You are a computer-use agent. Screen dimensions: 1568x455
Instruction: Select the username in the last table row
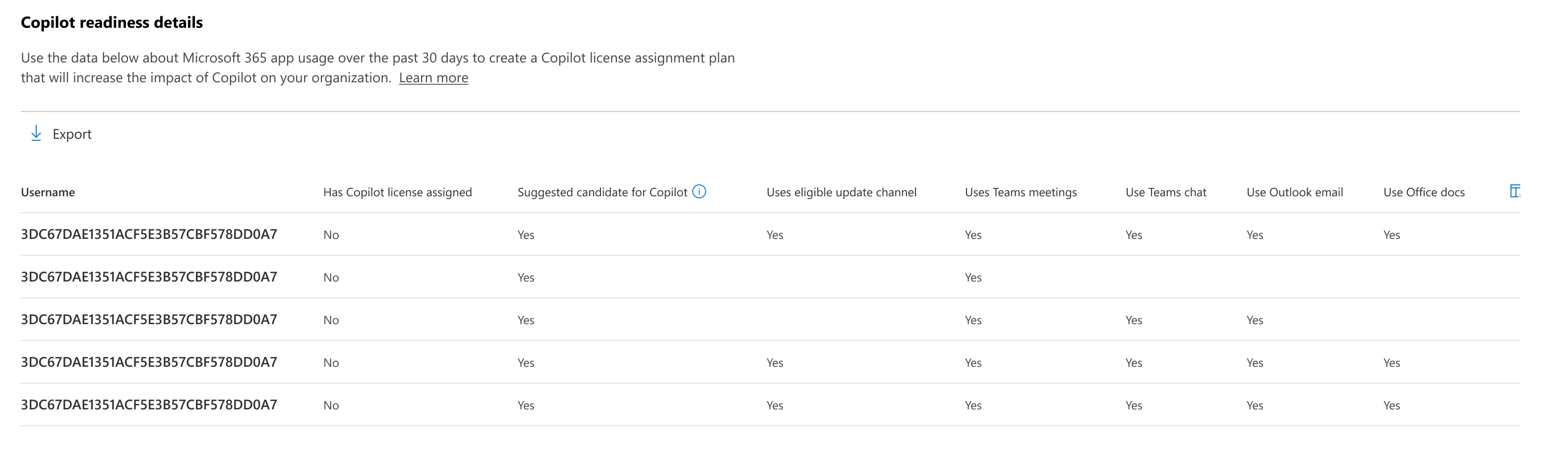click(149, 404)
